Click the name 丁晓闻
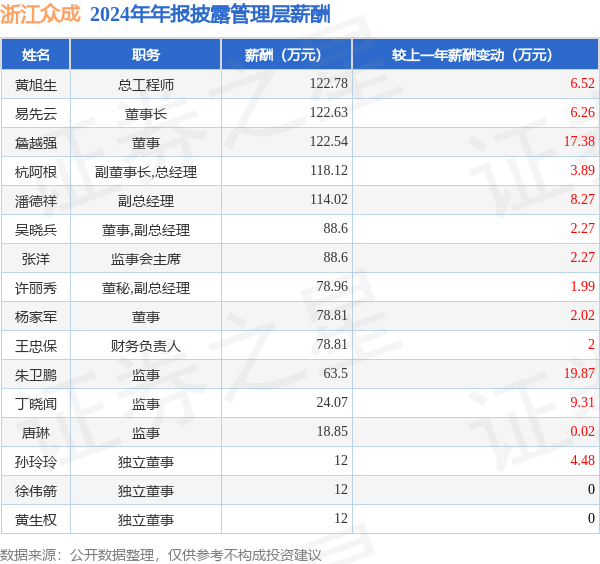The image size is (600, 564). (36, 404)
